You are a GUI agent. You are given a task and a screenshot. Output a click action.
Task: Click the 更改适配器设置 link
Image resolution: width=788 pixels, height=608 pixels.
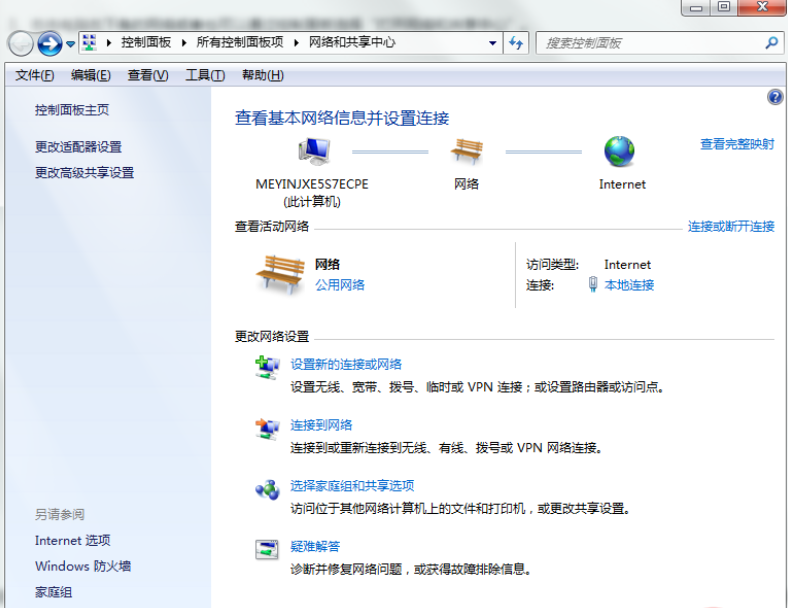click(x=78, y=147)
